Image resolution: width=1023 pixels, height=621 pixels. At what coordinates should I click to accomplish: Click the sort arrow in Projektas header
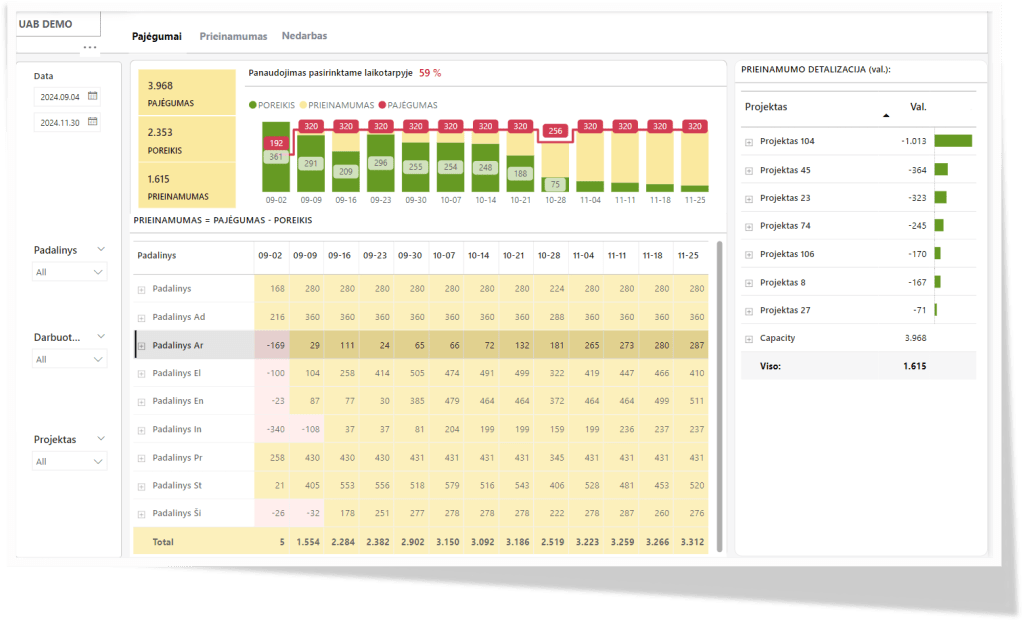[x=885, y=115]
